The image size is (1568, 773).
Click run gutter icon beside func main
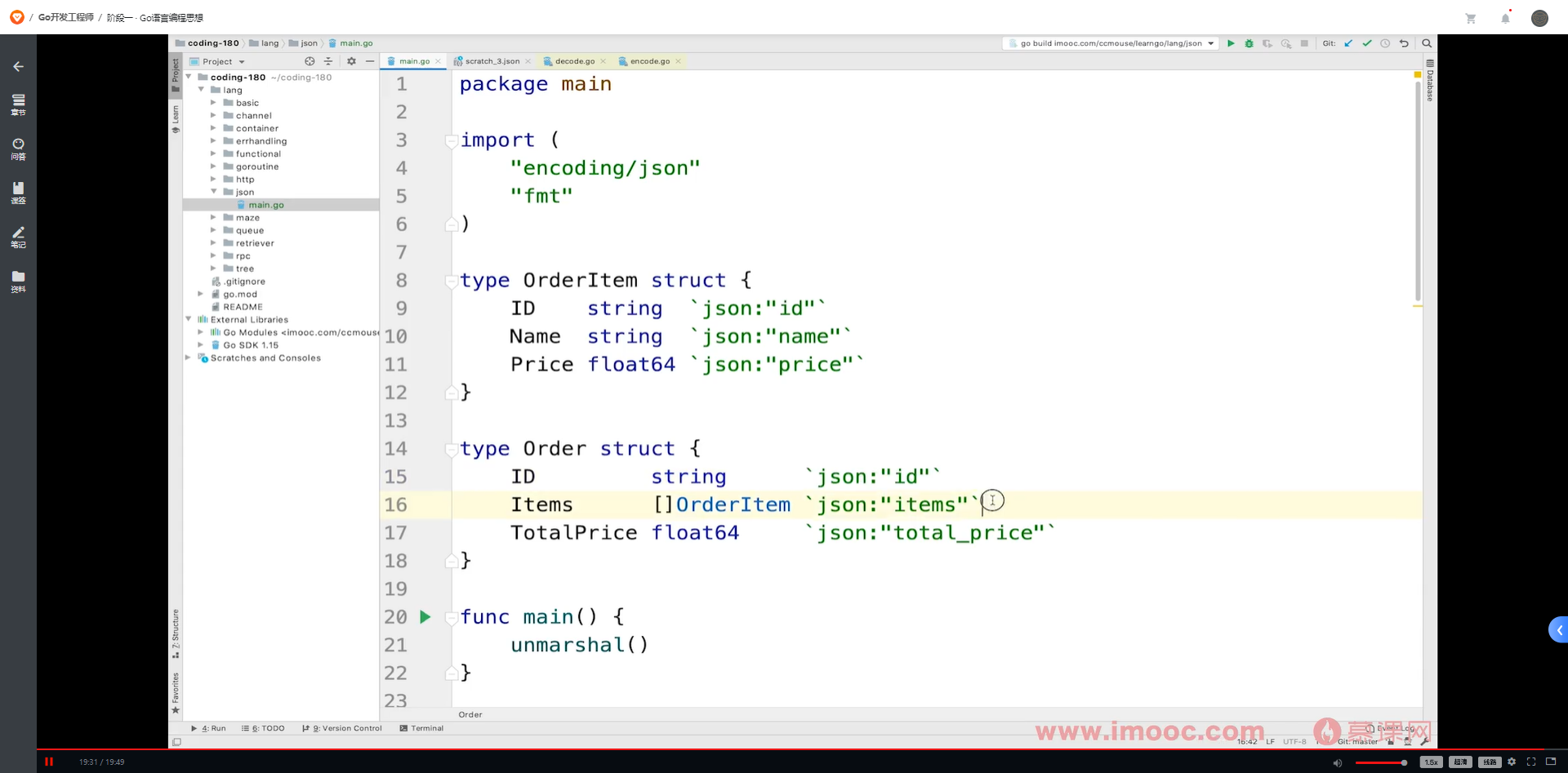(x=425, y=617)
